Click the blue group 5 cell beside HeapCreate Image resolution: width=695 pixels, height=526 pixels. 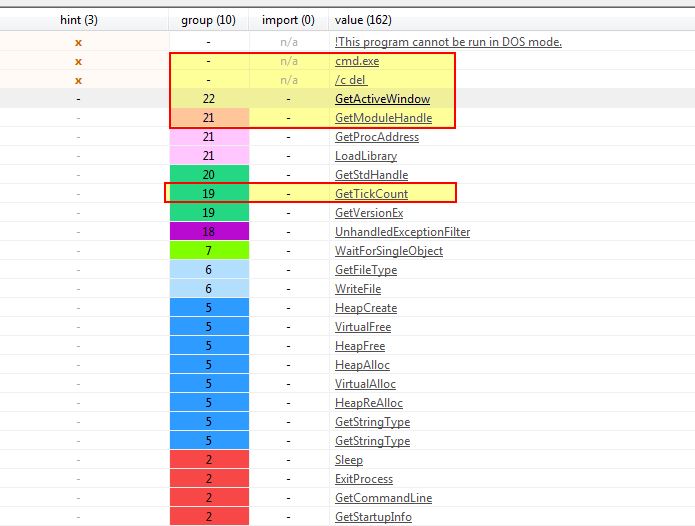click(209, 308)
